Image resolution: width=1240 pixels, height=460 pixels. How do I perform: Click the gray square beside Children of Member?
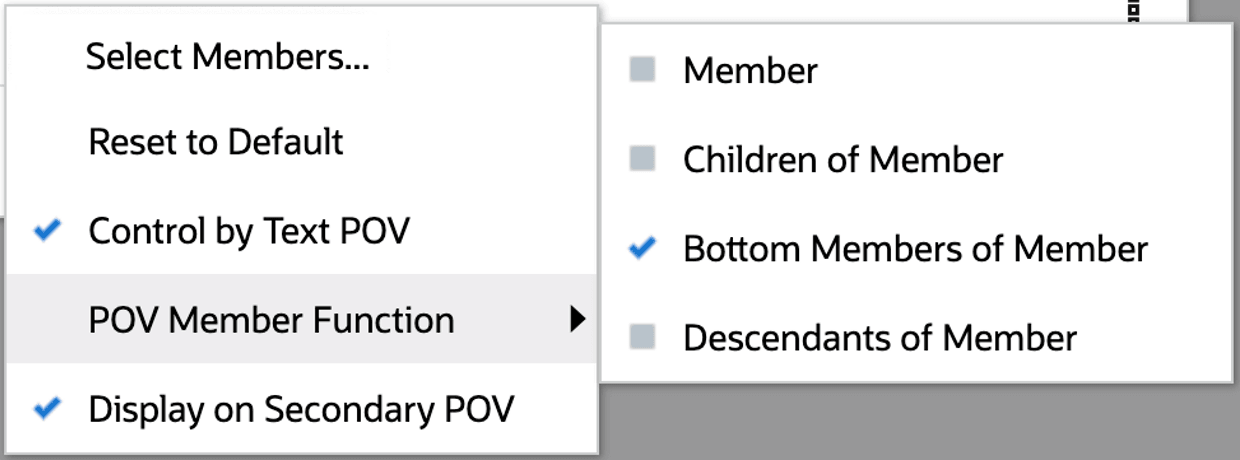[643, 158]
